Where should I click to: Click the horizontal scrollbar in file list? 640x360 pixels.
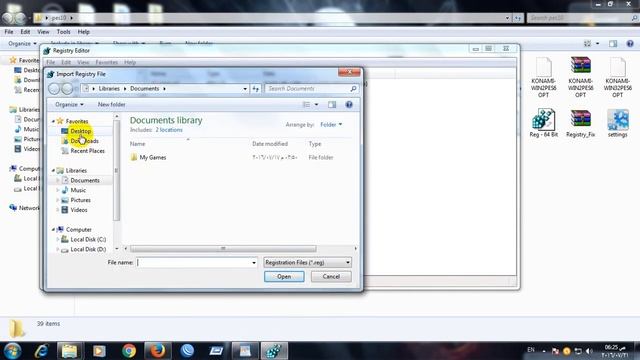coord(223,249)
